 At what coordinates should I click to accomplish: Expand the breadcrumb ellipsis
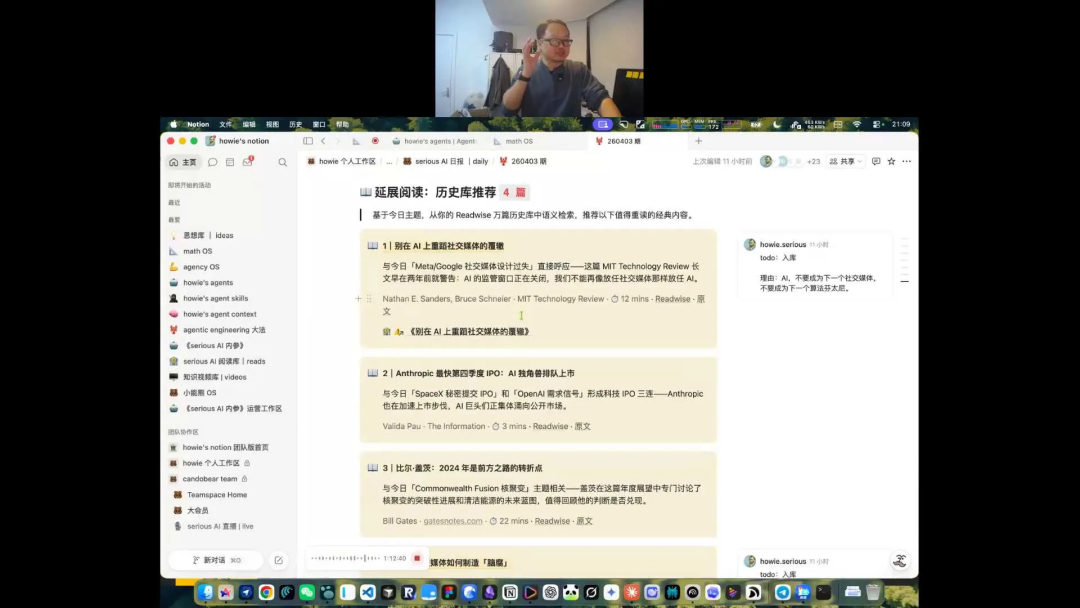389,161
